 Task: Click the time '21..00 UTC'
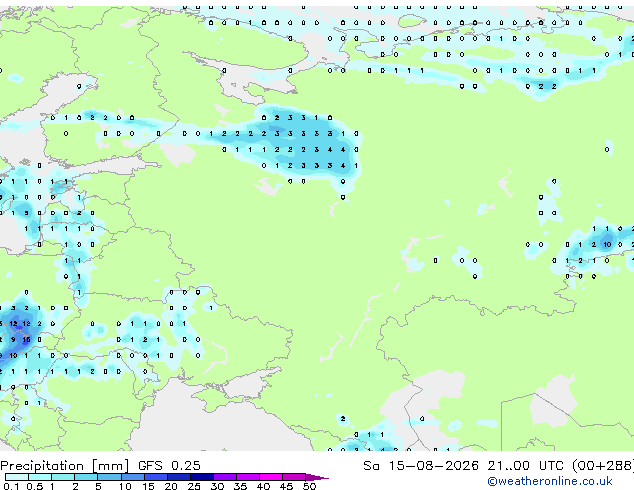525,466
